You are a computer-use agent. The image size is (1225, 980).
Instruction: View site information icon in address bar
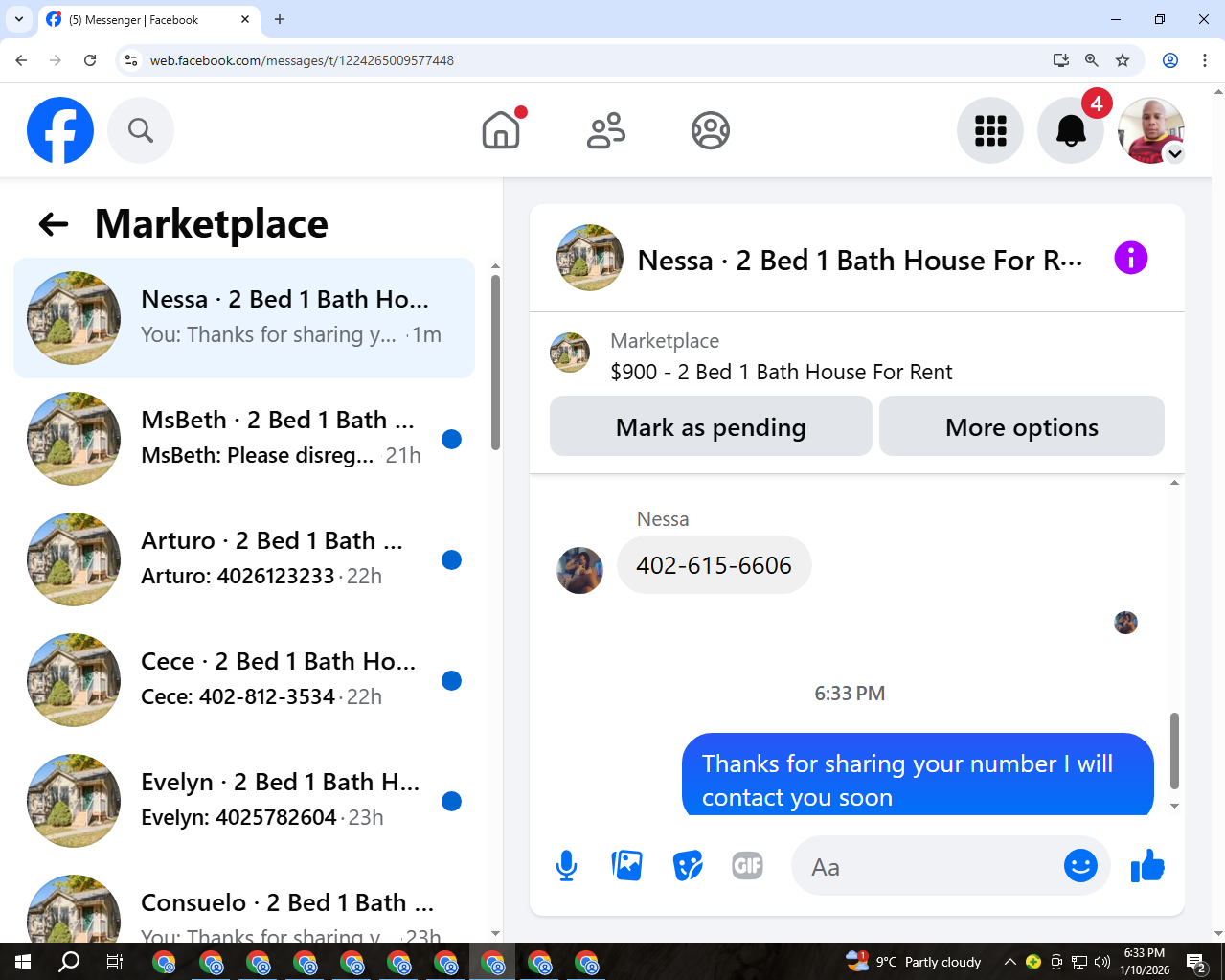tap(131, 60)
